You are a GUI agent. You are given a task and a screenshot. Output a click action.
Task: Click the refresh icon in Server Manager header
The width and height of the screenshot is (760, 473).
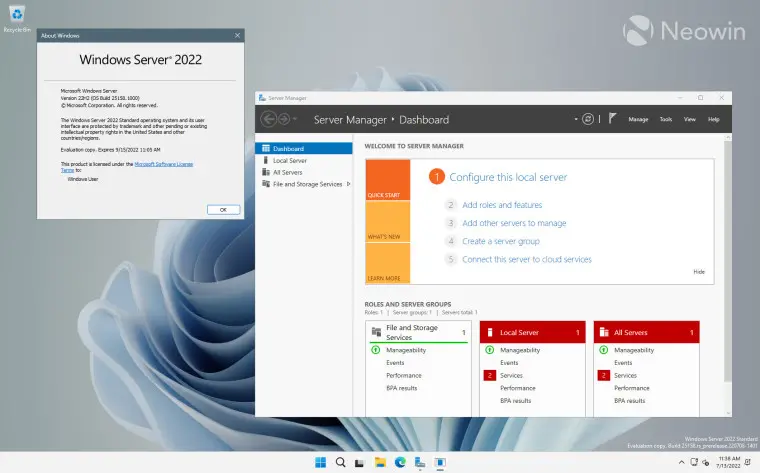click(x=588, y=119)
